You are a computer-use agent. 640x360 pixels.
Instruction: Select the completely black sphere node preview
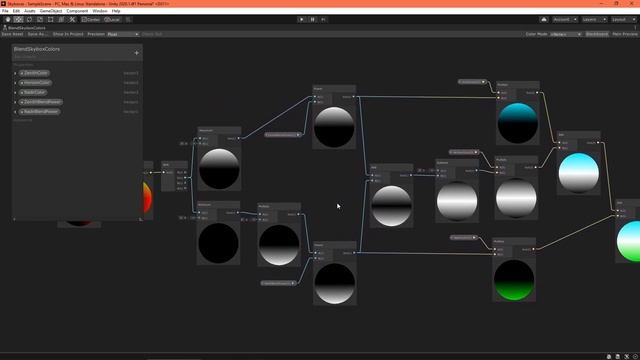coord(218,243)
